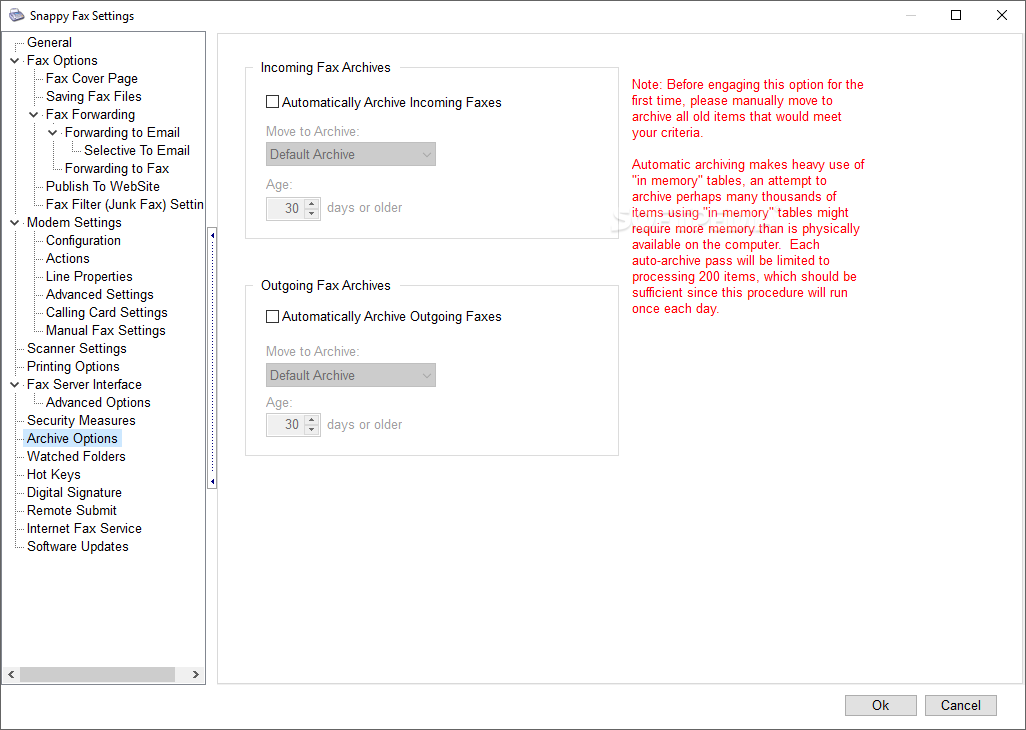
Task: Open Manual Fax Settings
Action: pos(105,330)
